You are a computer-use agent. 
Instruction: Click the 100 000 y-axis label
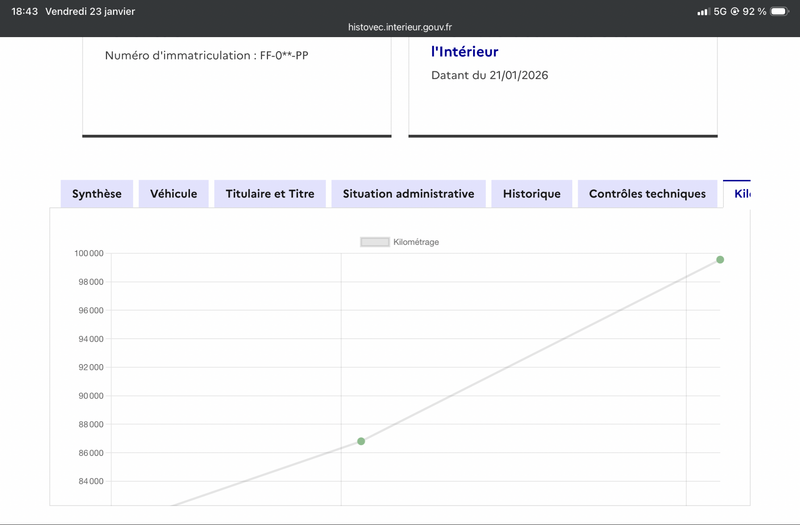tap(87, 254)
